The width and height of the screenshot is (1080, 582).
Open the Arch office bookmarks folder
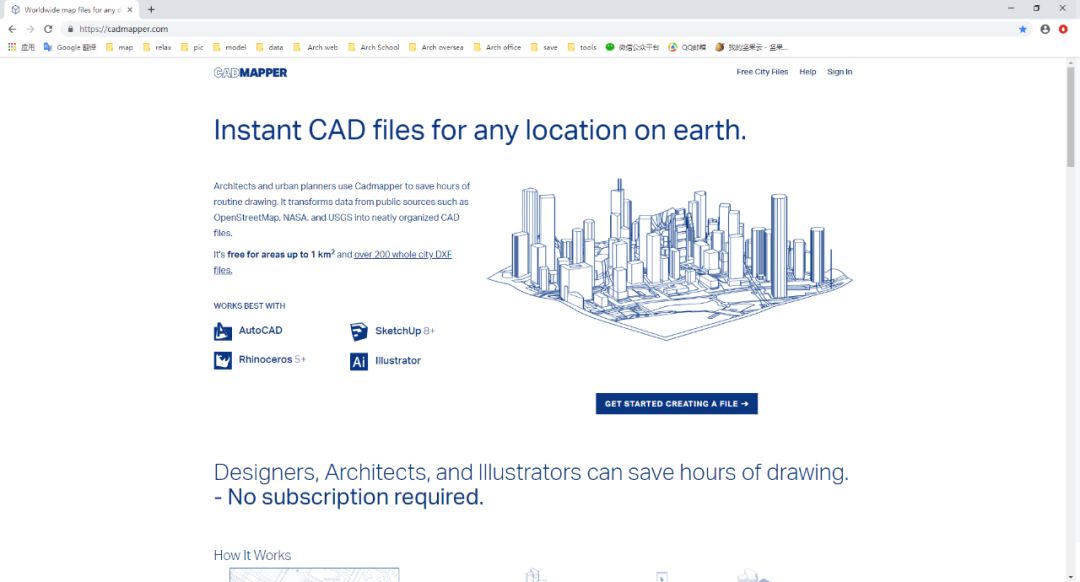pyautogui.click(x=497, y=48)
